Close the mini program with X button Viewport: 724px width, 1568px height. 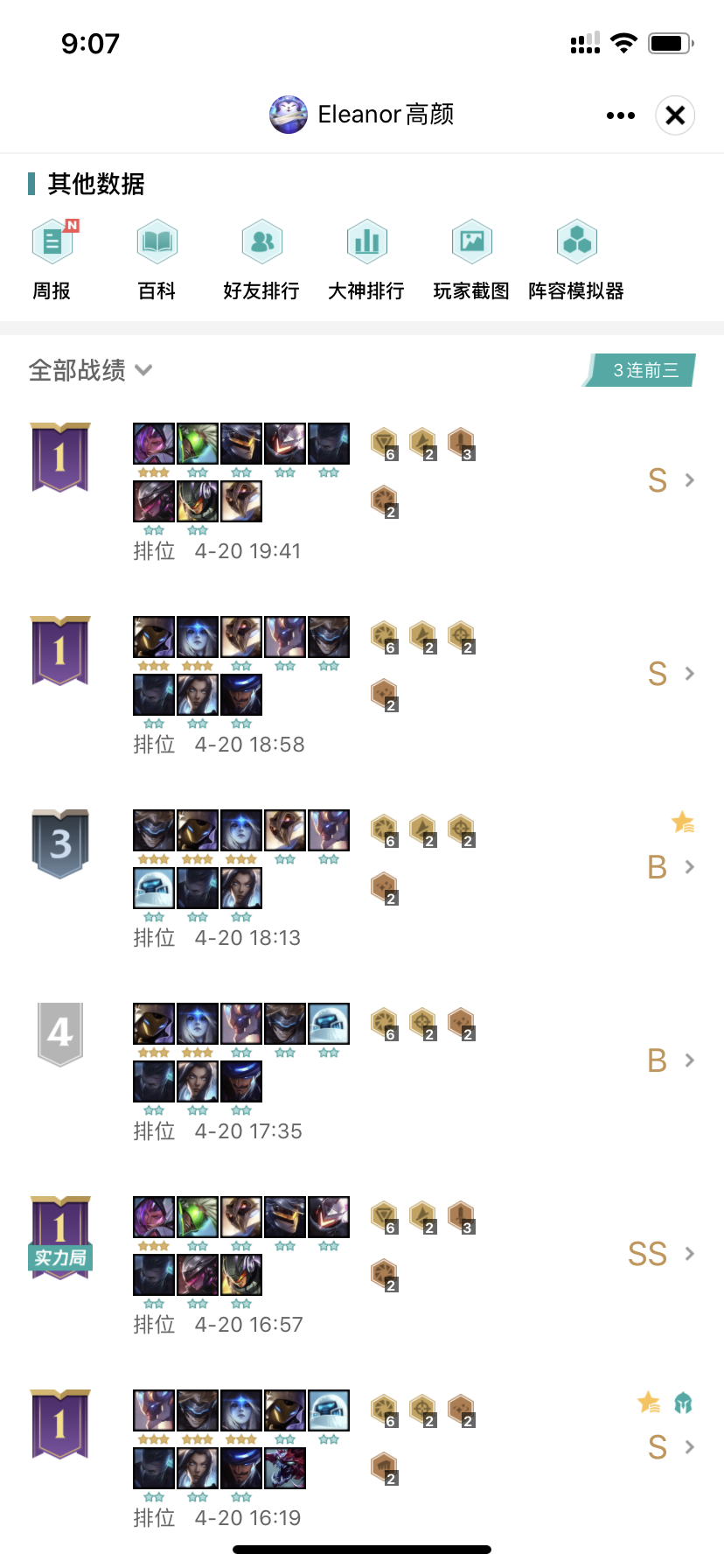click(675, 115)
